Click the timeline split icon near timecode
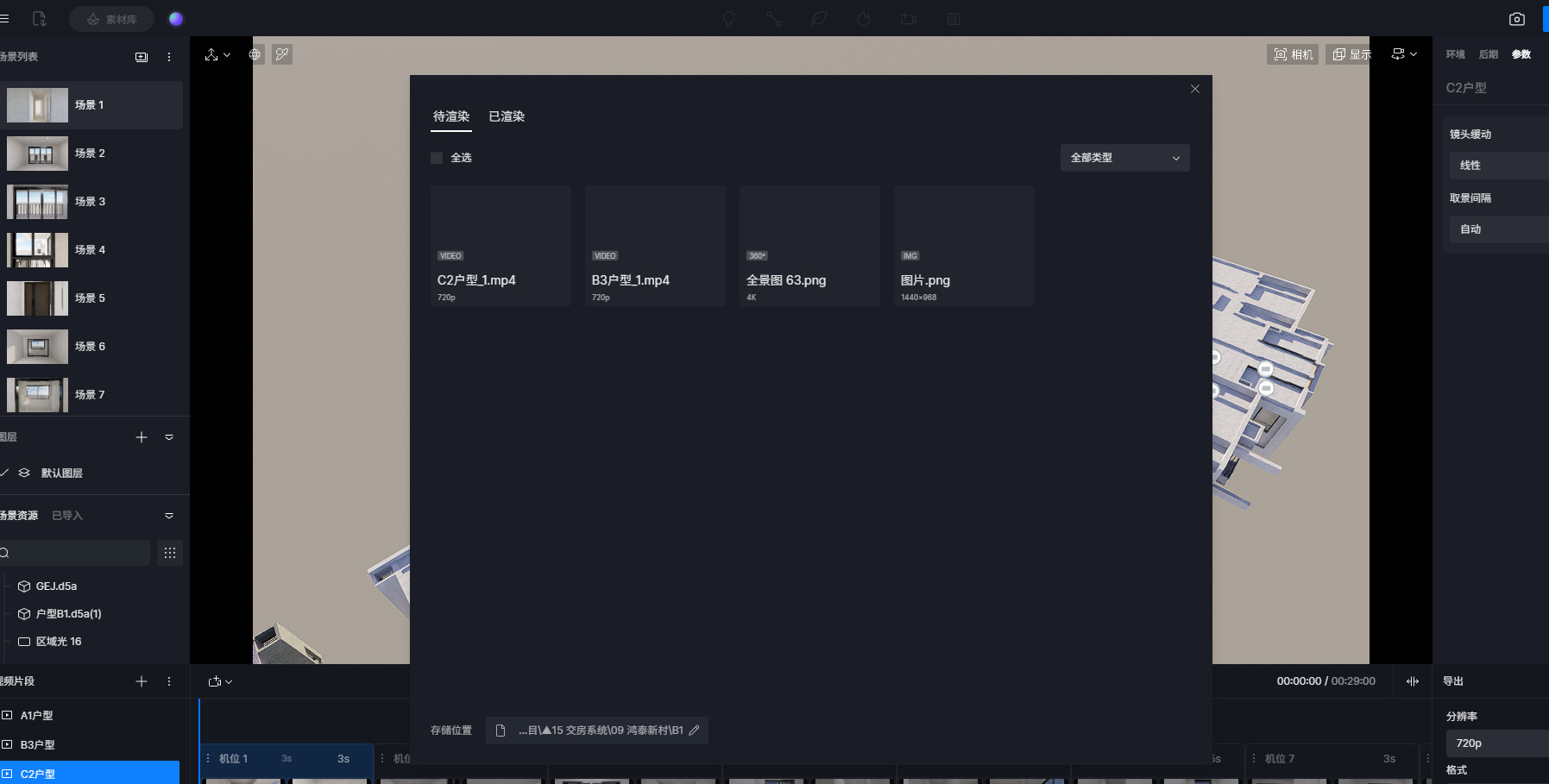This screenshot has width=1549, height=784. pos(1413,681)
